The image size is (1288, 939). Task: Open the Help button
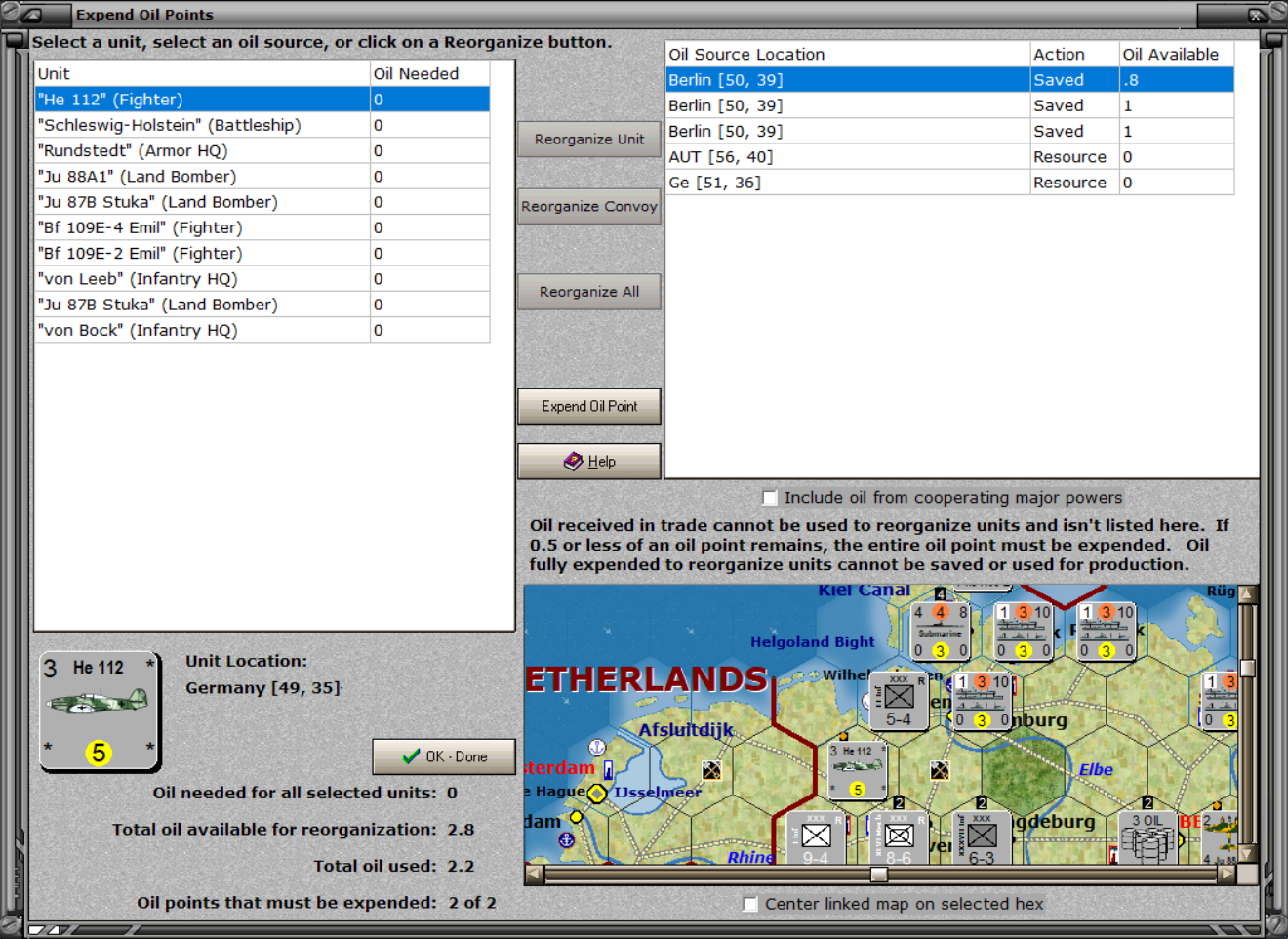point(589,461)
